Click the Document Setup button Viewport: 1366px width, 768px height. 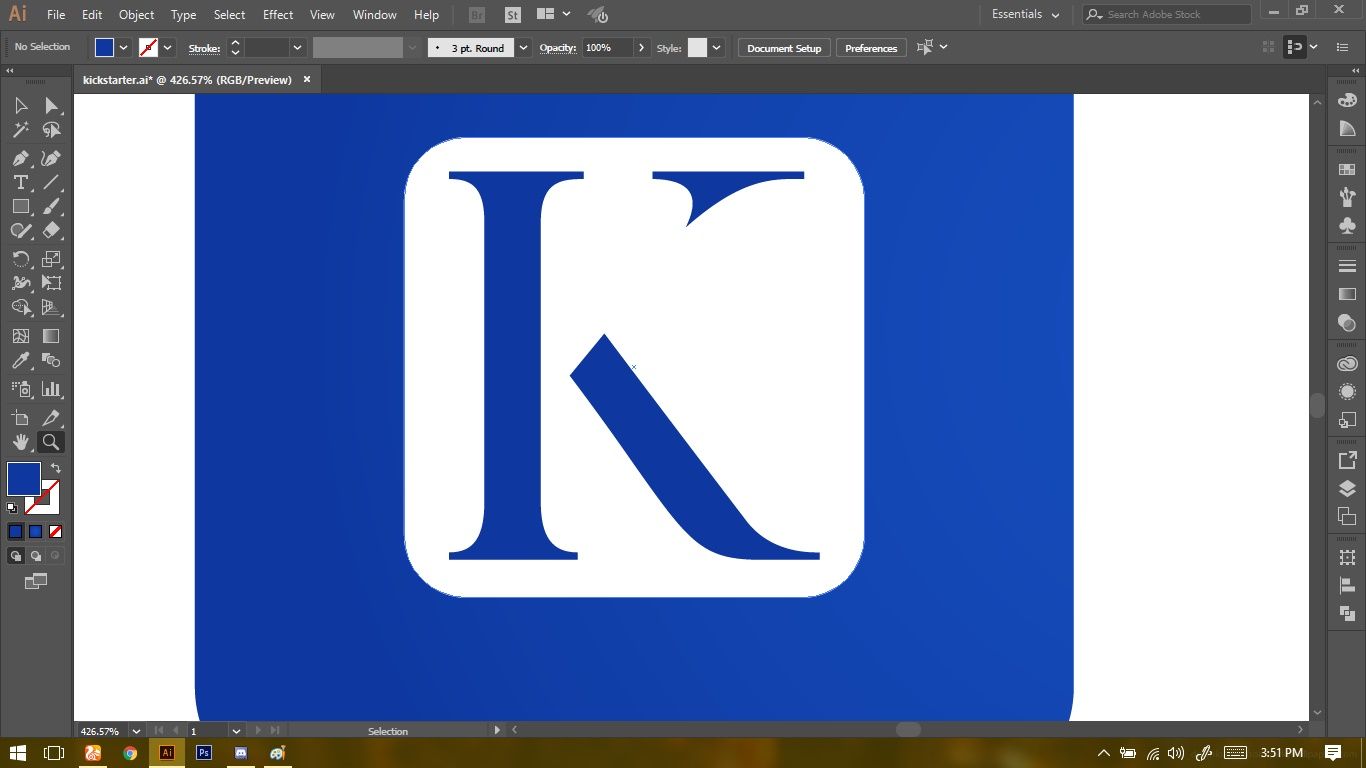pyautogui.click(x=783, y=48)
